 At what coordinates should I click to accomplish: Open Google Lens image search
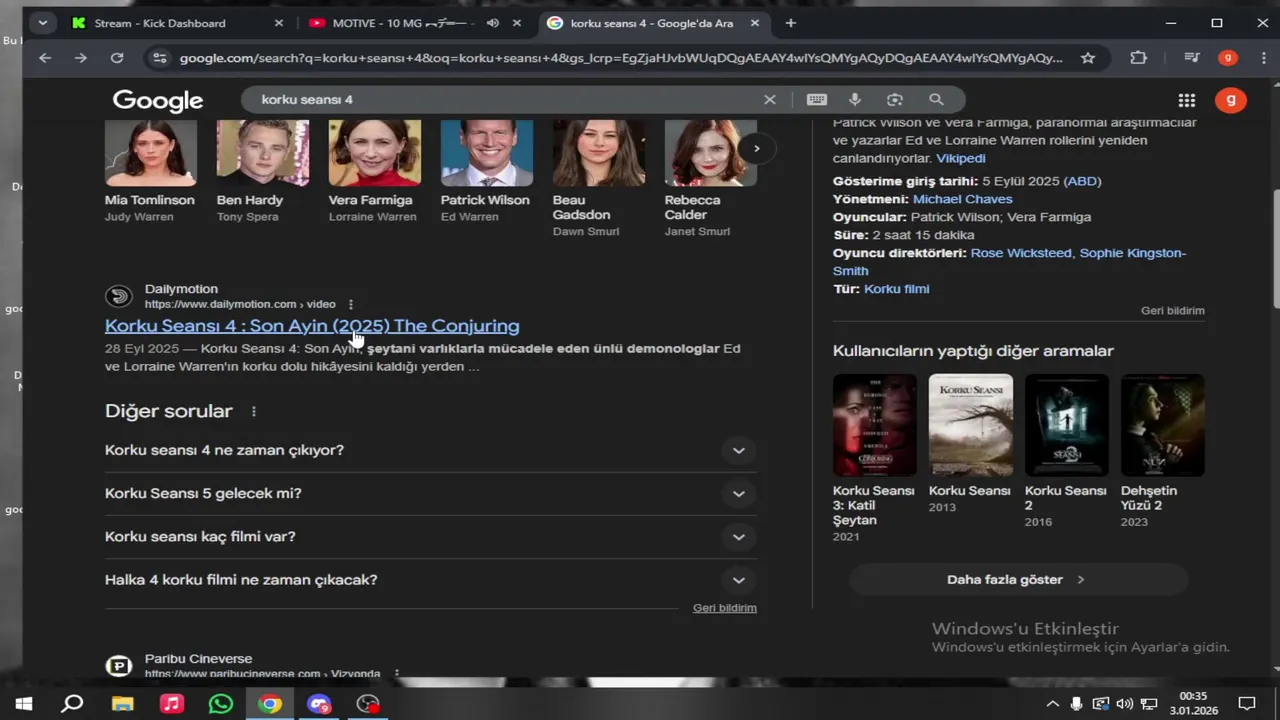click(895, 100)
